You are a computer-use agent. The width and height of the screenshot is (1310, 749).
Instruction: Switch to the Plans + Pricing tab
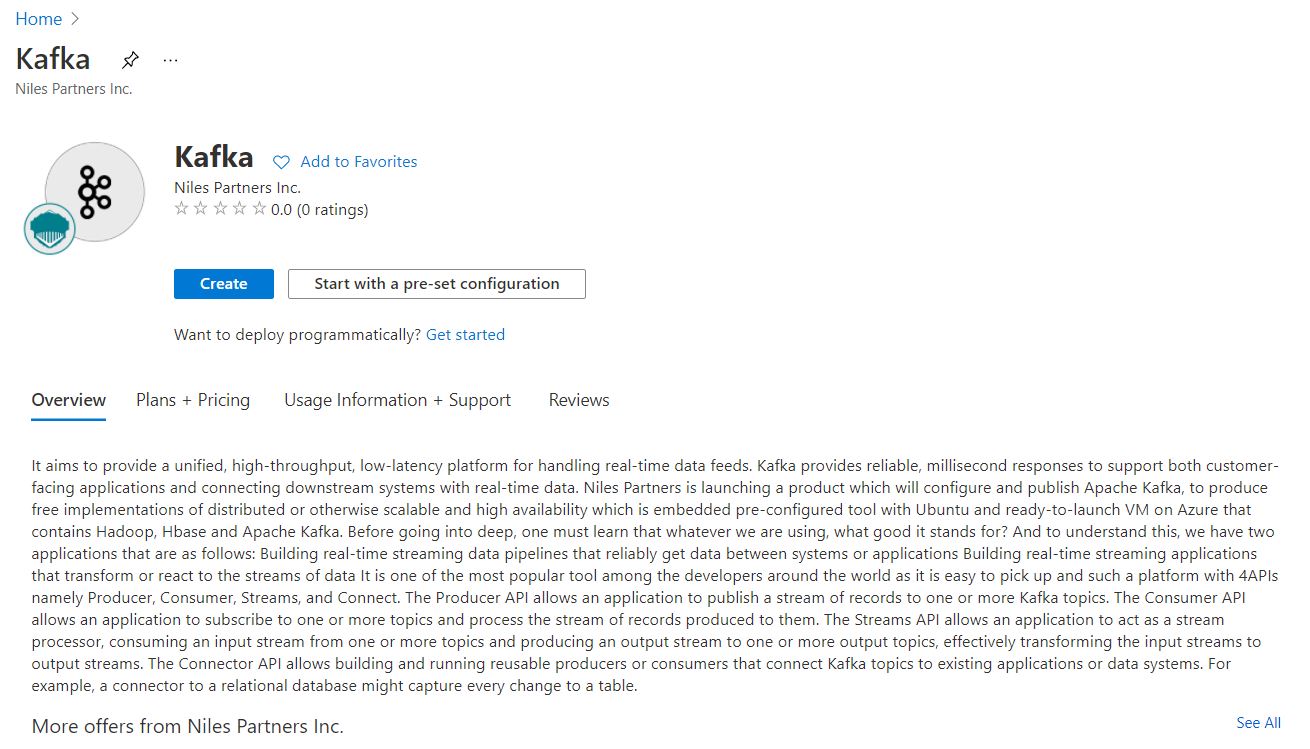pyautogui.click(x=193, y=400)
